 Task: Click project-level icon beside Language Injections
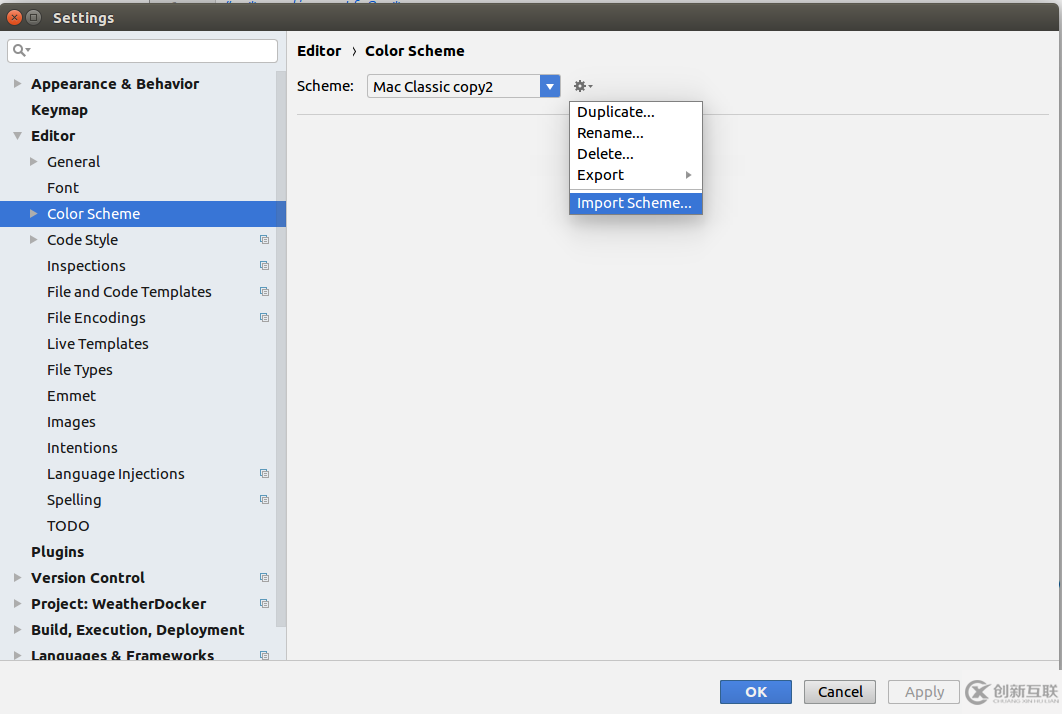pyautogui.click(x=264, y=474)
